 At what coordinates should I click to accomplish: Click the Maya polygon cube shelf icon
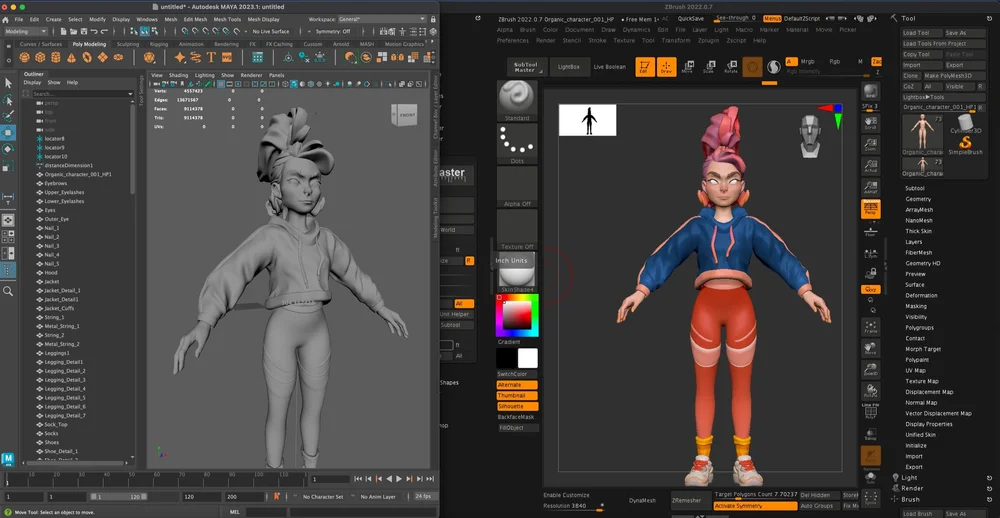pos(40,57)
